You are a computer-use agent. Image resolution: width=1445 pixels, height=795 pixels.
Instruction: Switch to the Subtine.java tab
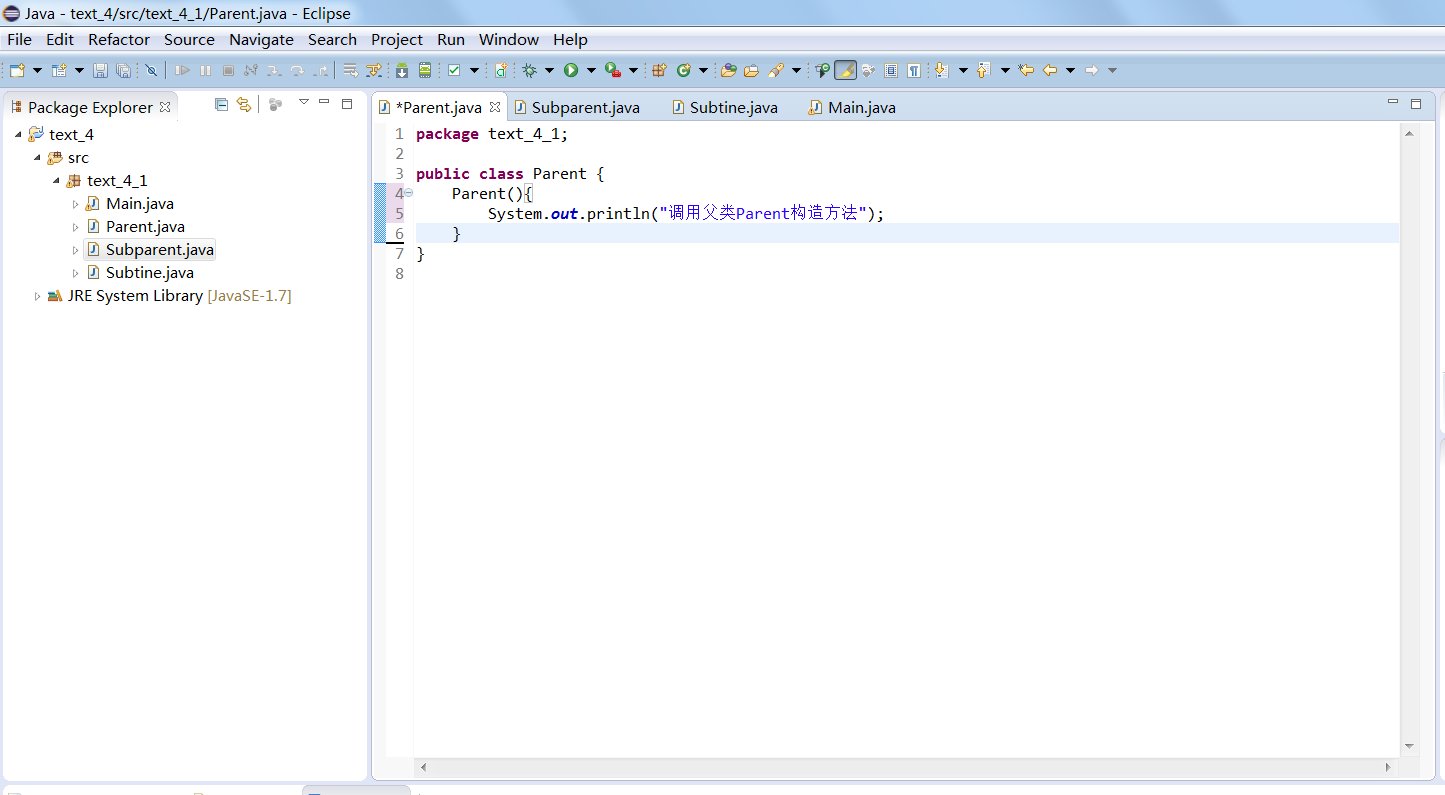[733, 107]
